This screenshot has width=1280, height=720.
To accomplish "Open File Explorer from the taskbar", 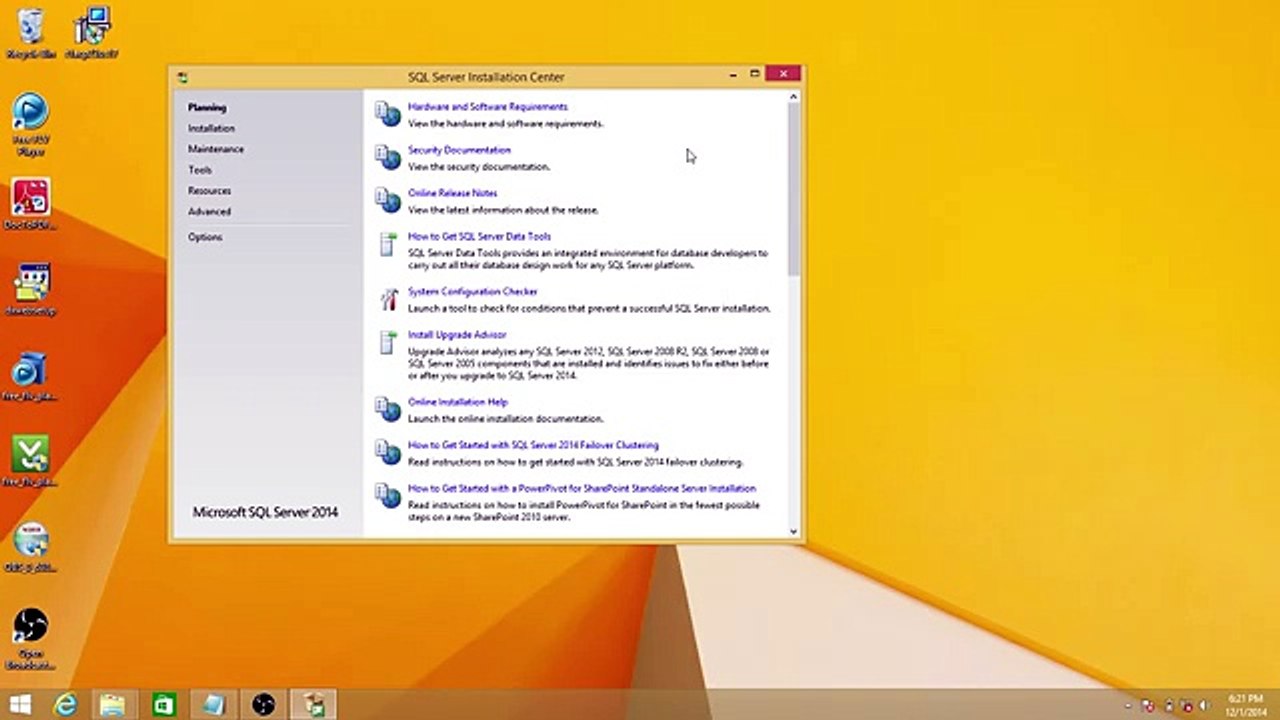I will [x=113, y=705].
